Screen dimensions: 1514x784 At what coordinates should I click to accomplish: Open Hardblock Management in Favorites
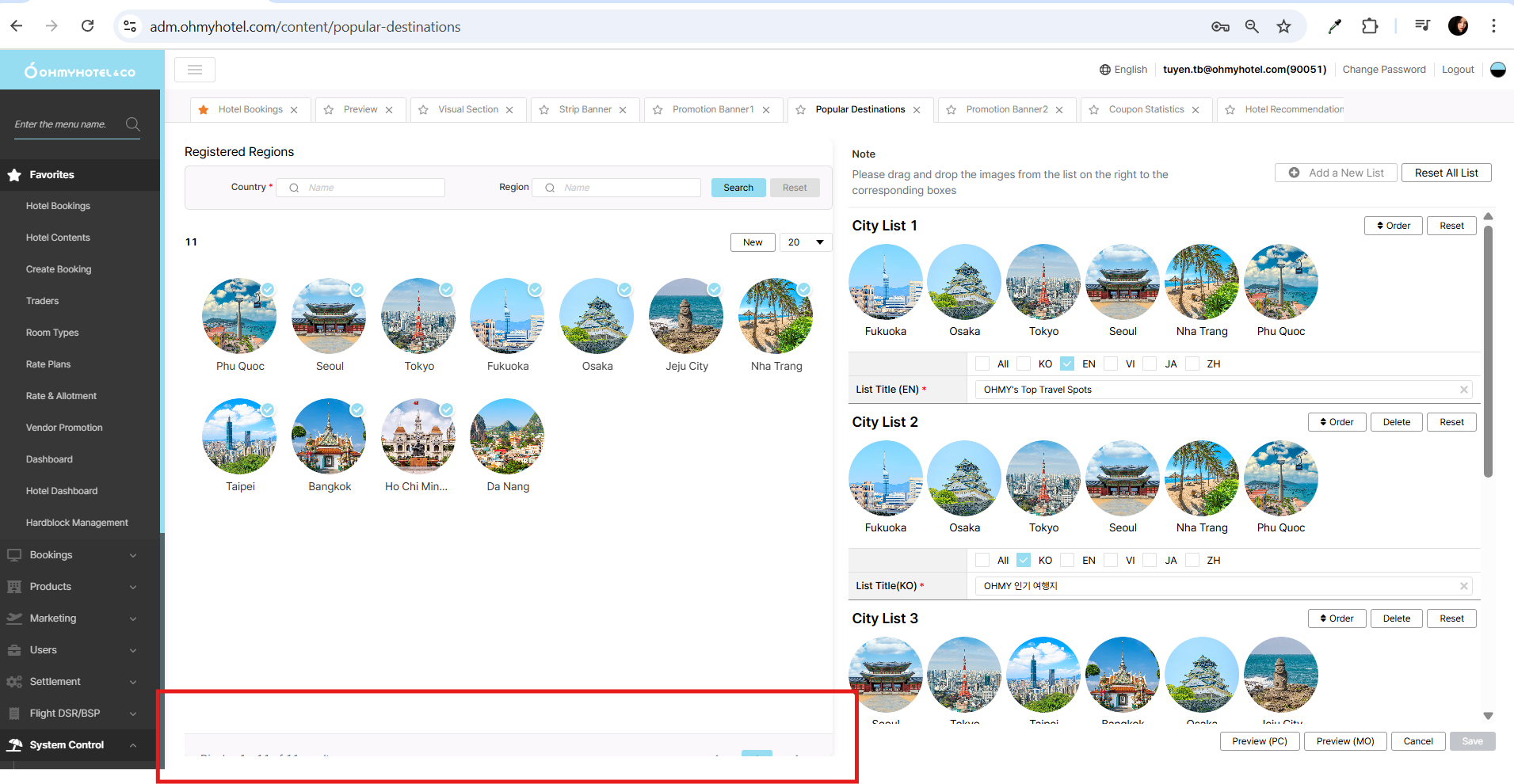tap(77, 523)
